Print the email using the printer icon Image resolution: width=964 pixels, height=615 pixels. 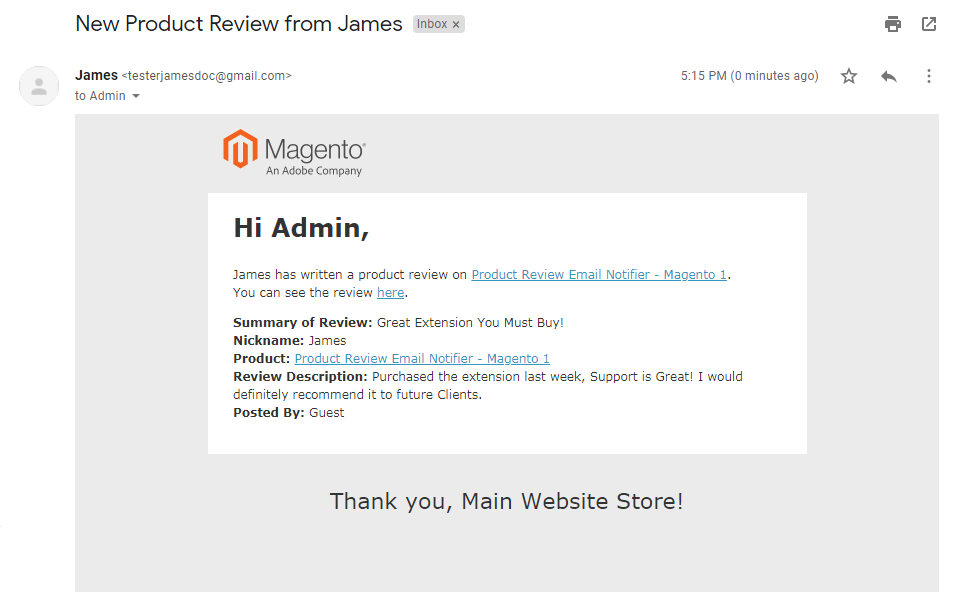(893, 24)
